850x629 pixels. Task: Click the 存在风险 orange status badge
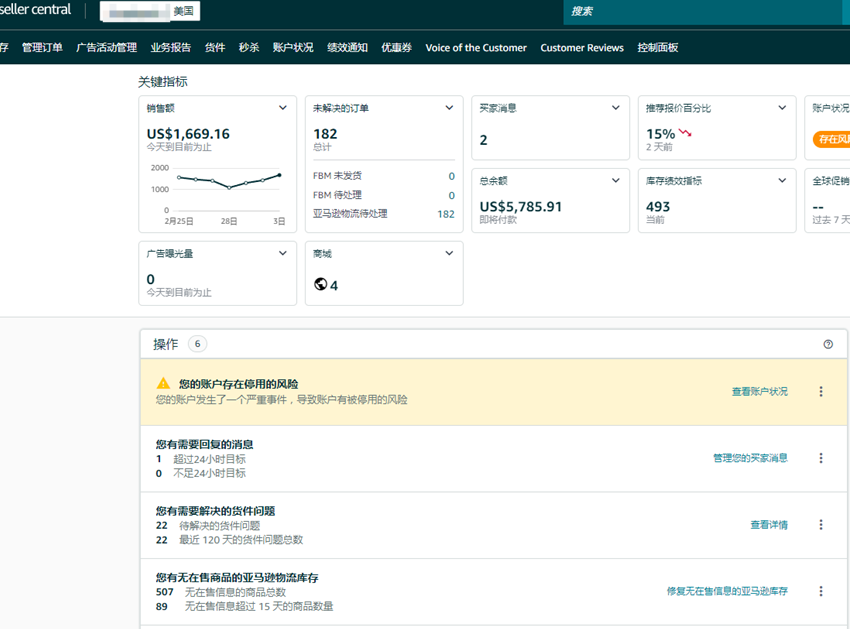click(x=832, y=139)
